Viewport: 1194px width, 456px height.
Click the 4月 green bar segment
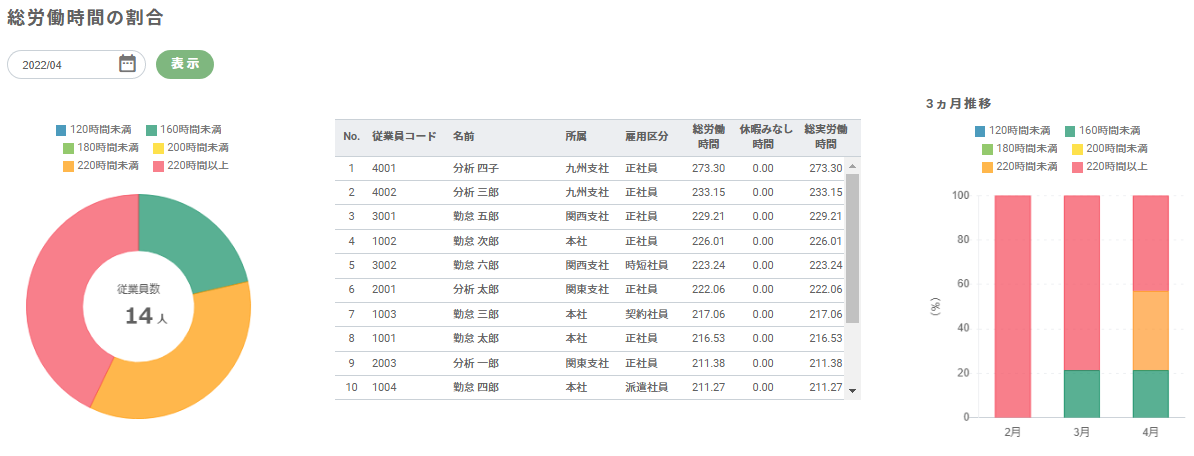coord(1151,394)
